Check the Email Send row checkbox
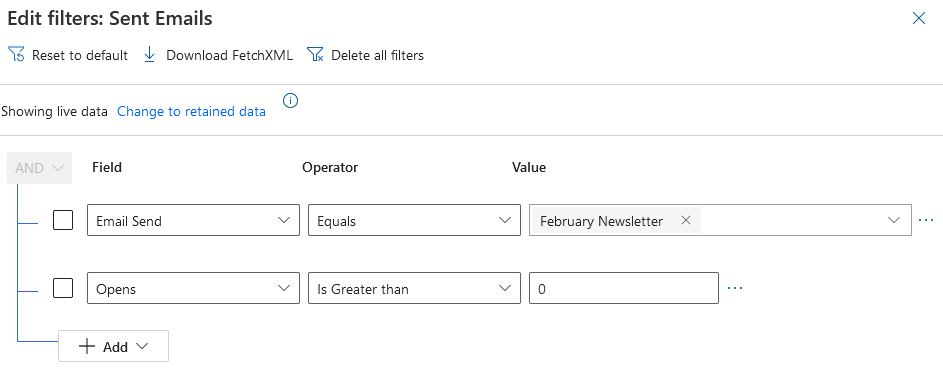This screenshot has height=380, width=943. 63,220
